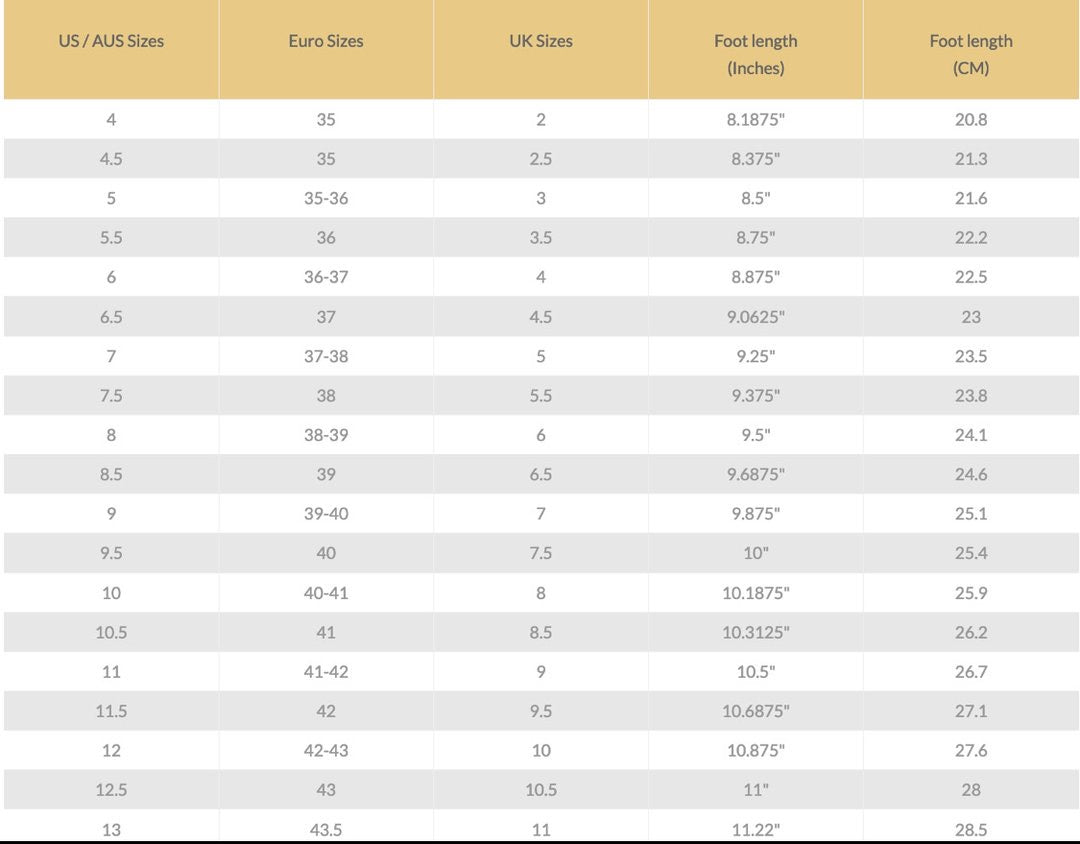Select the 8.1875" foot length cell

[756, 119]
